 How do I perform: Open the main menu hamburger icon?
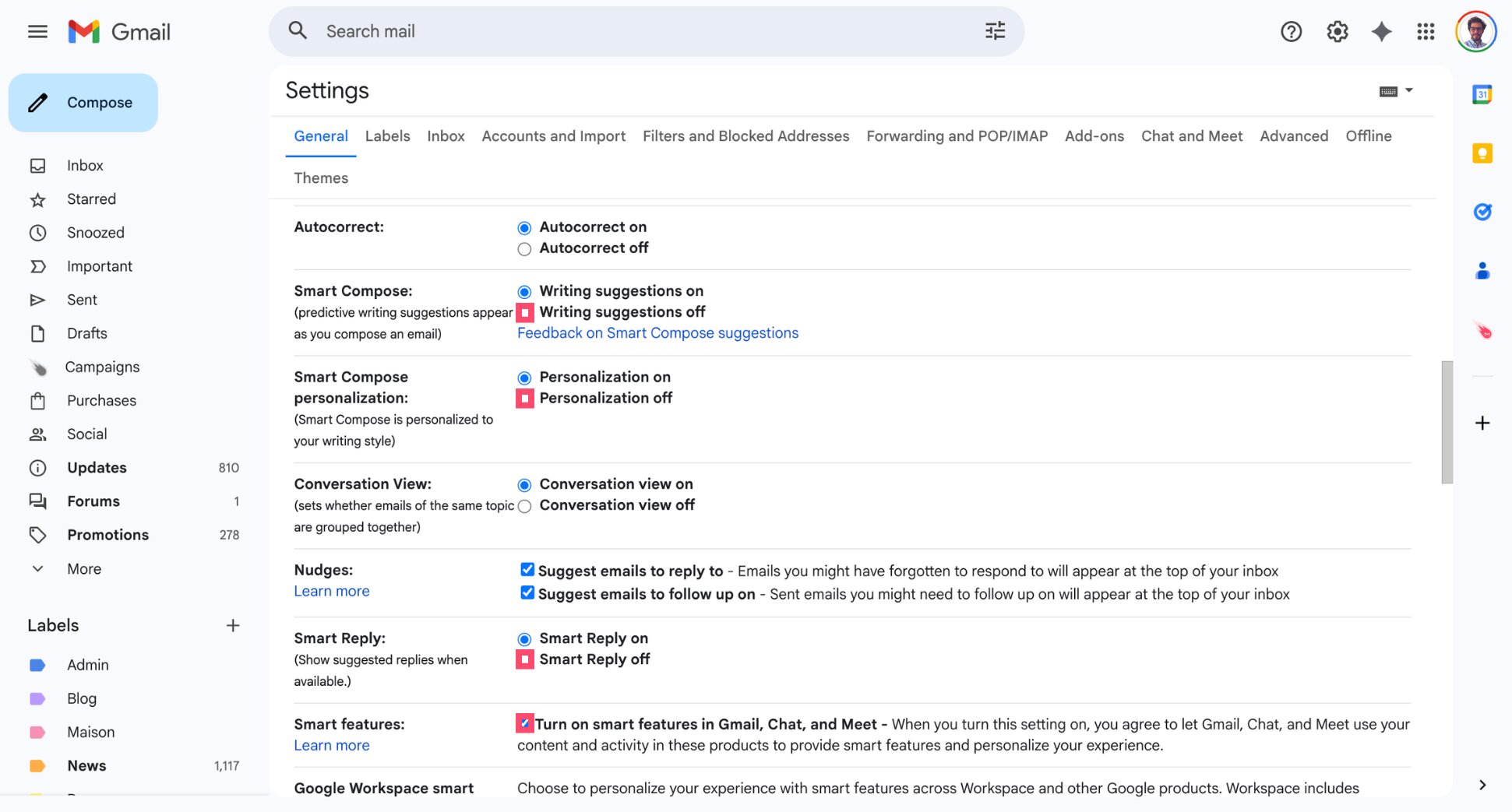point(37,32)
